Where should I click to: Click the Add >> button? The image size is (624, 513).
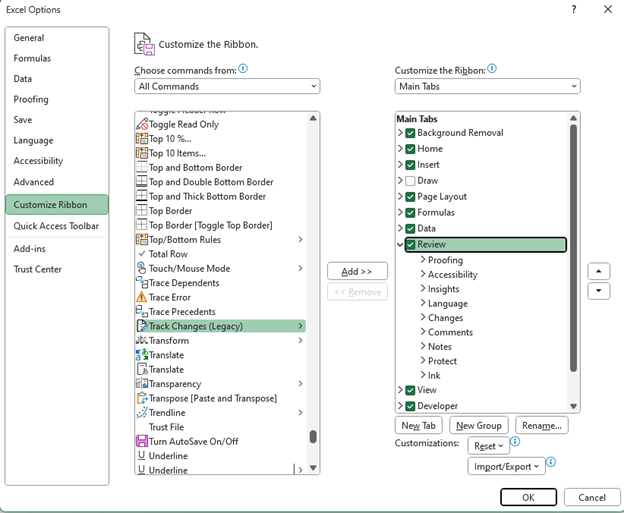tap(357, 271)
